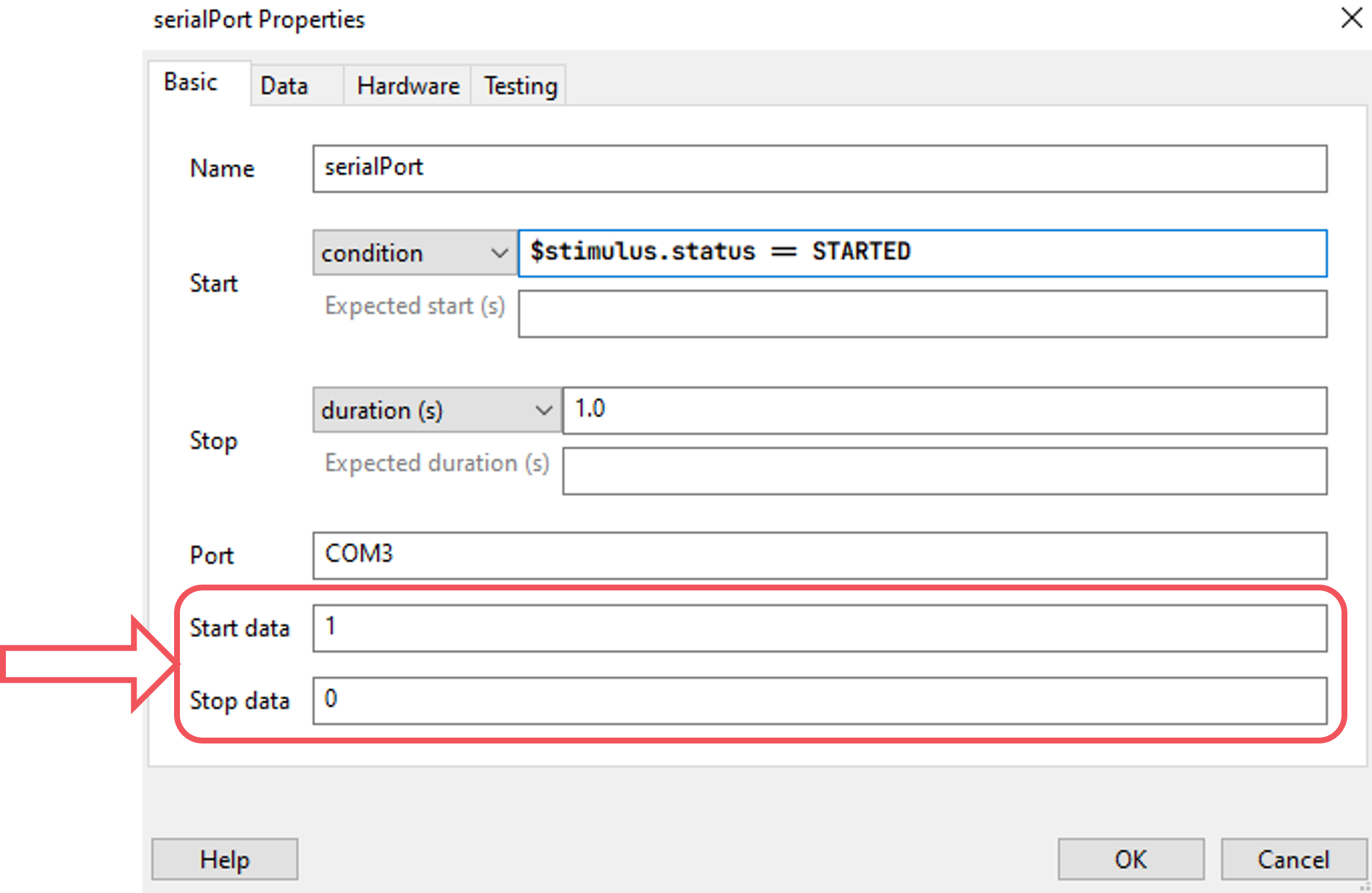Open the Hardware tab
The height and width of the screenshot is (893, 1372).
pyautogui.click(x=407, y=86)
